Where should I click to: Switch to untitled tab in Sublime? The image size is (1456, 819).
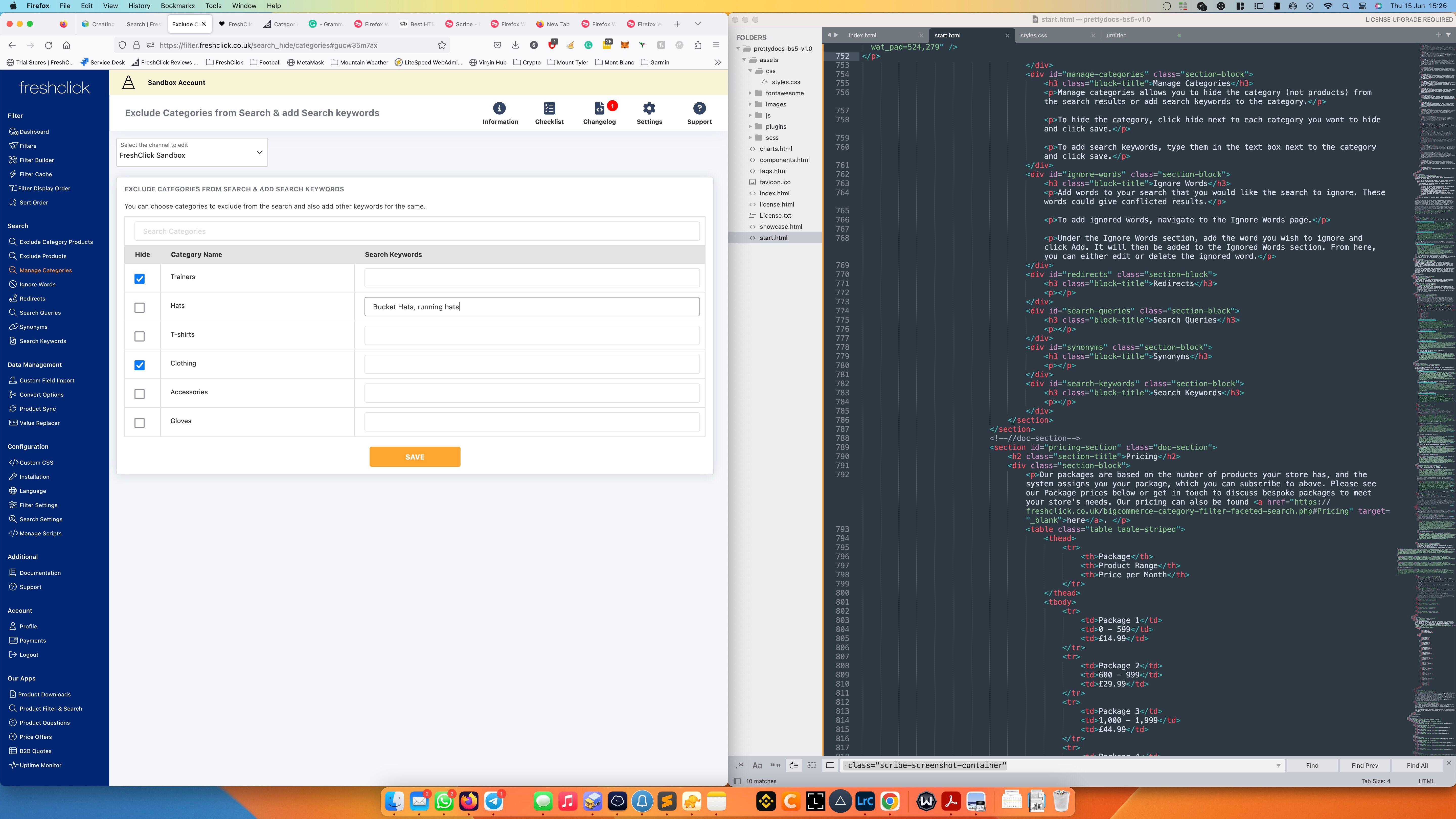tap(1116, 35)
